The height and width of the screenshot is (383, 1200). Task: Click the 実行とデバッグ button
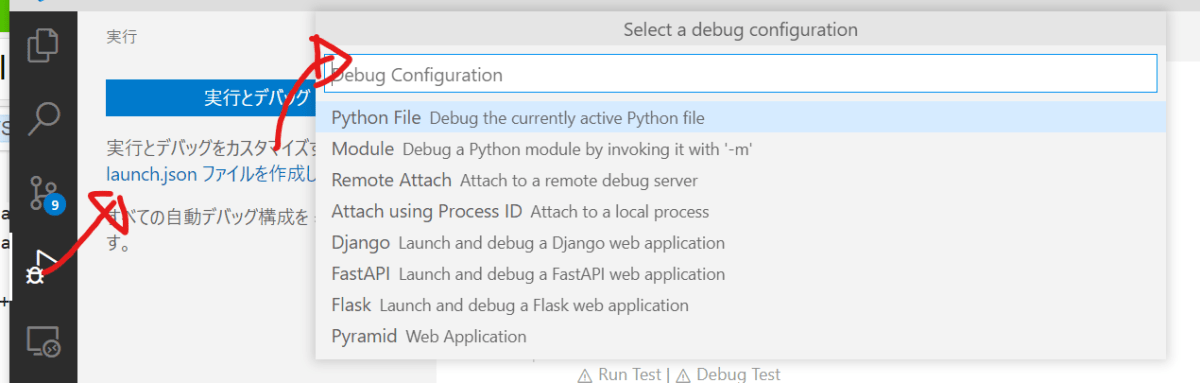[210, 97]
